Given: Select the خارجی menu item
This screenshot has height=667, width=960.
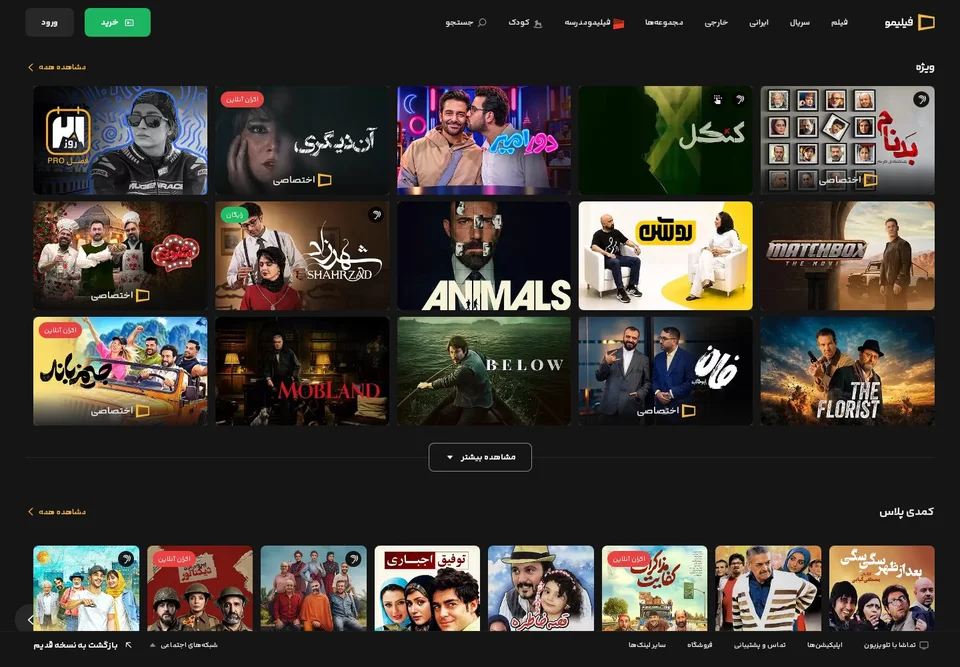Looking at the screenshot, I should [x=716, y=23].
